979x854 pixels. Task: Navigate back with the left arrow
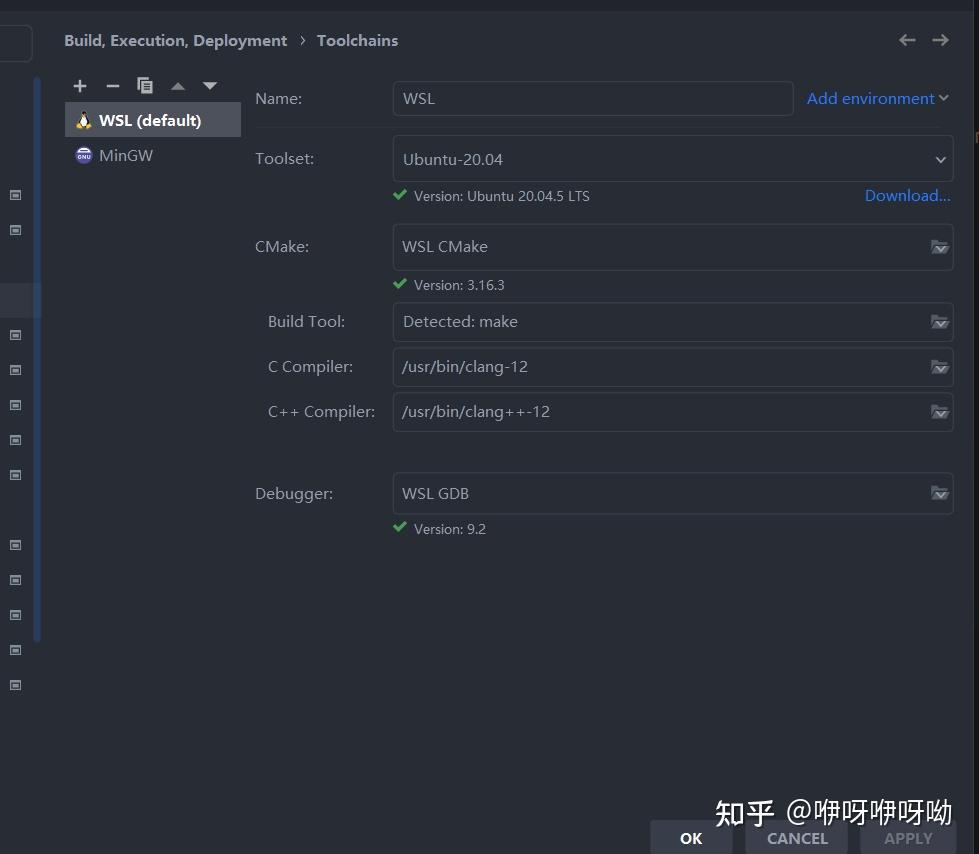(906, 40)
